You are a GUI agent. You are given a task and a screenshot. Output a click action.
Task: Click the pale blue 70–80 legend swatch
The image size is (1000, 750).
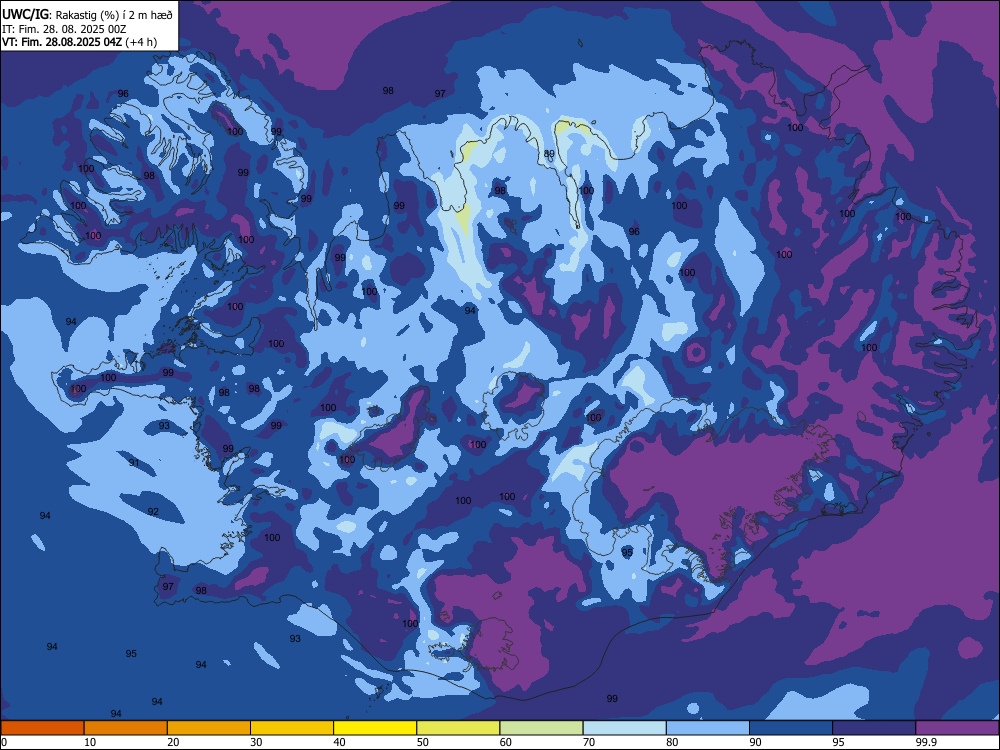(624, 728)
